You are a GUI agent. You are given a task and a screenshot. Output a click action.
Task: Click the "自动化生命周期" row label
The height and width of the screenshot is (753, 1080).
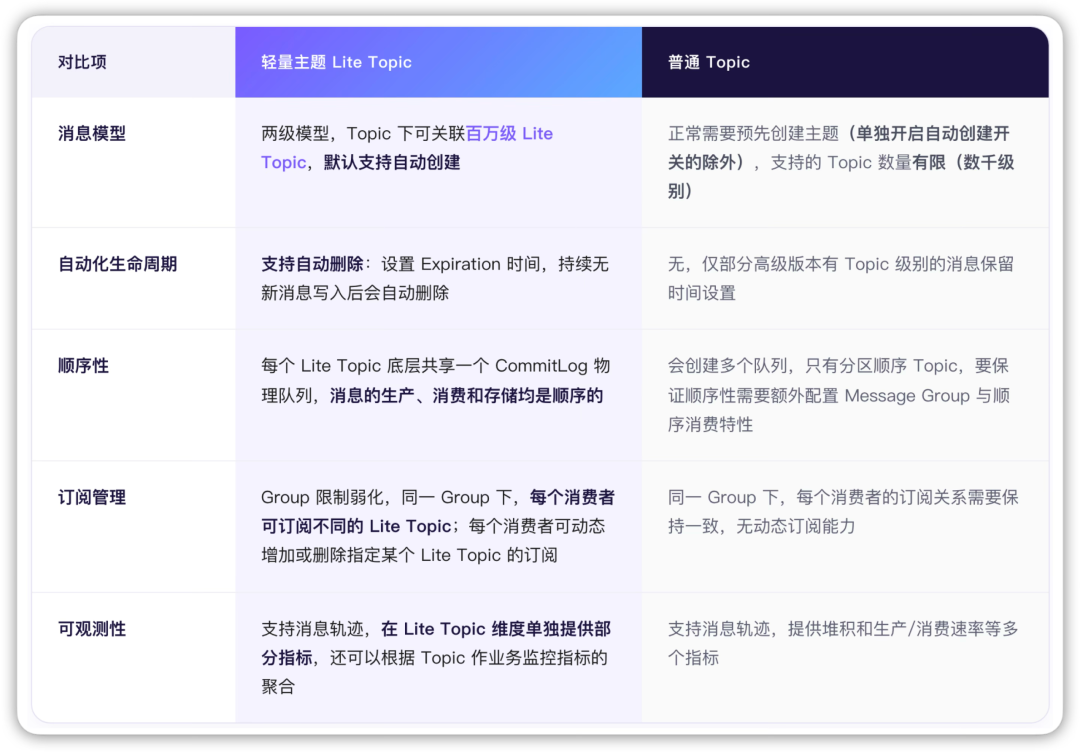coord(118,264)
